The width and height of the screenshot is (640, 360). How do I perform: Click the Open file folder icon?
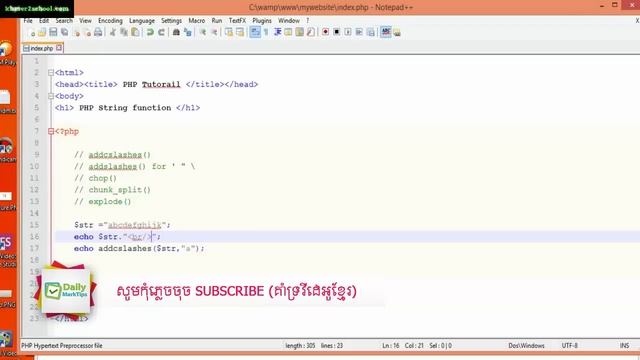[42, 32]
